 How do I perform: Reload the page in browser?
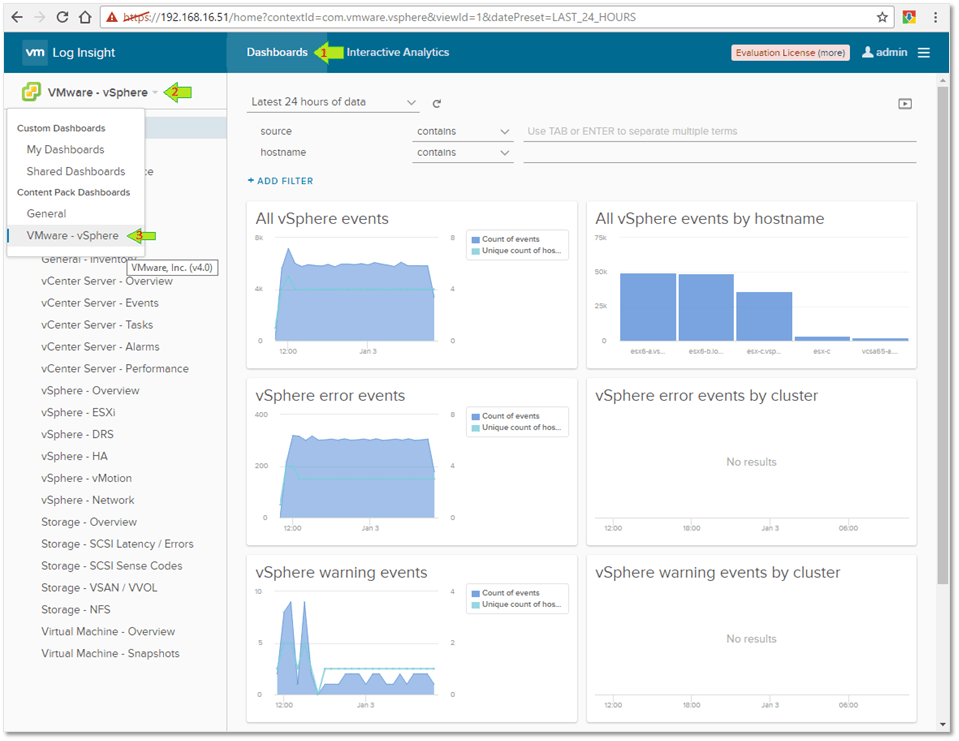click(62, 17)
